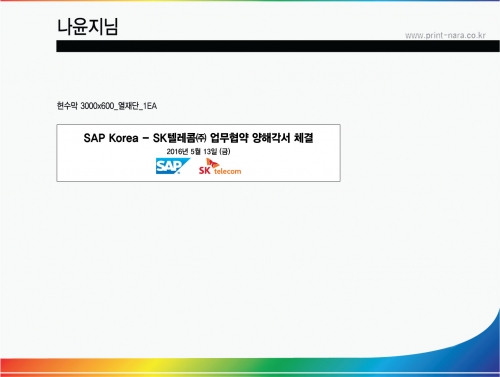Viewport: 500px width, 377px height.
Task: Click the ㈜ symbol in banner headline
Action: [x=201, y=138]
